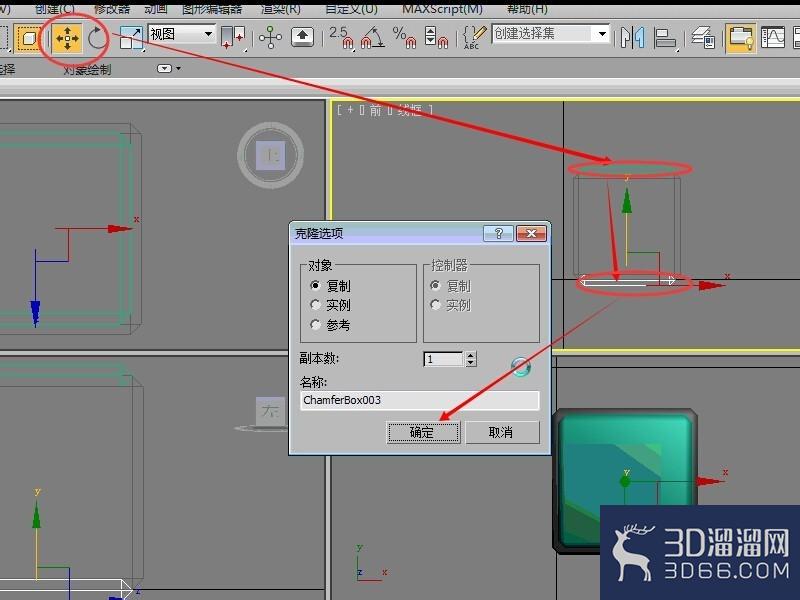Open the 创建(C) menu

[x=55, y=9]
